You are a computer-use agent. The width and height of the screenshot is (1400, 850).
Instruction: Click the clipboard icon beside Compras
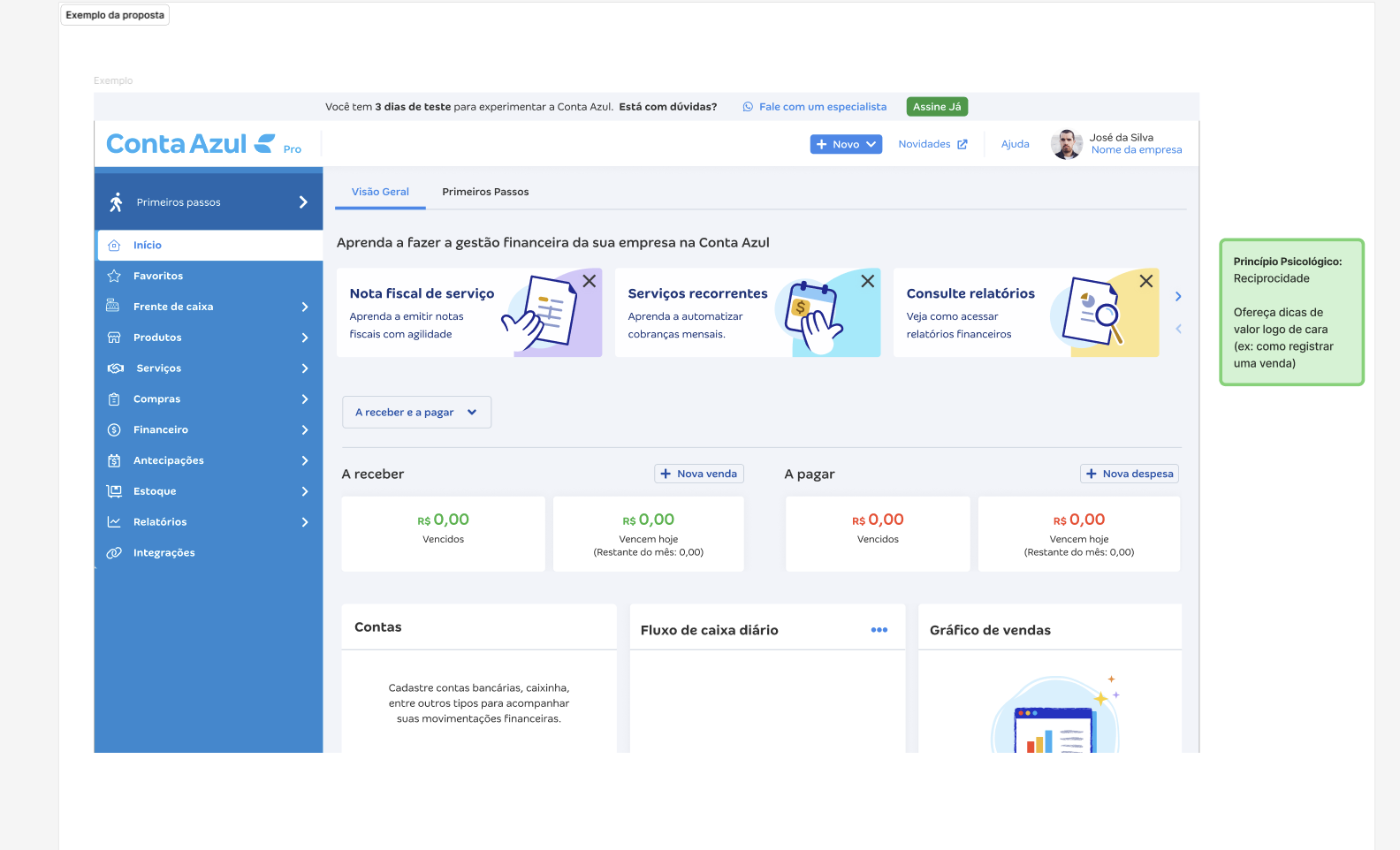(x=114, y=399)
